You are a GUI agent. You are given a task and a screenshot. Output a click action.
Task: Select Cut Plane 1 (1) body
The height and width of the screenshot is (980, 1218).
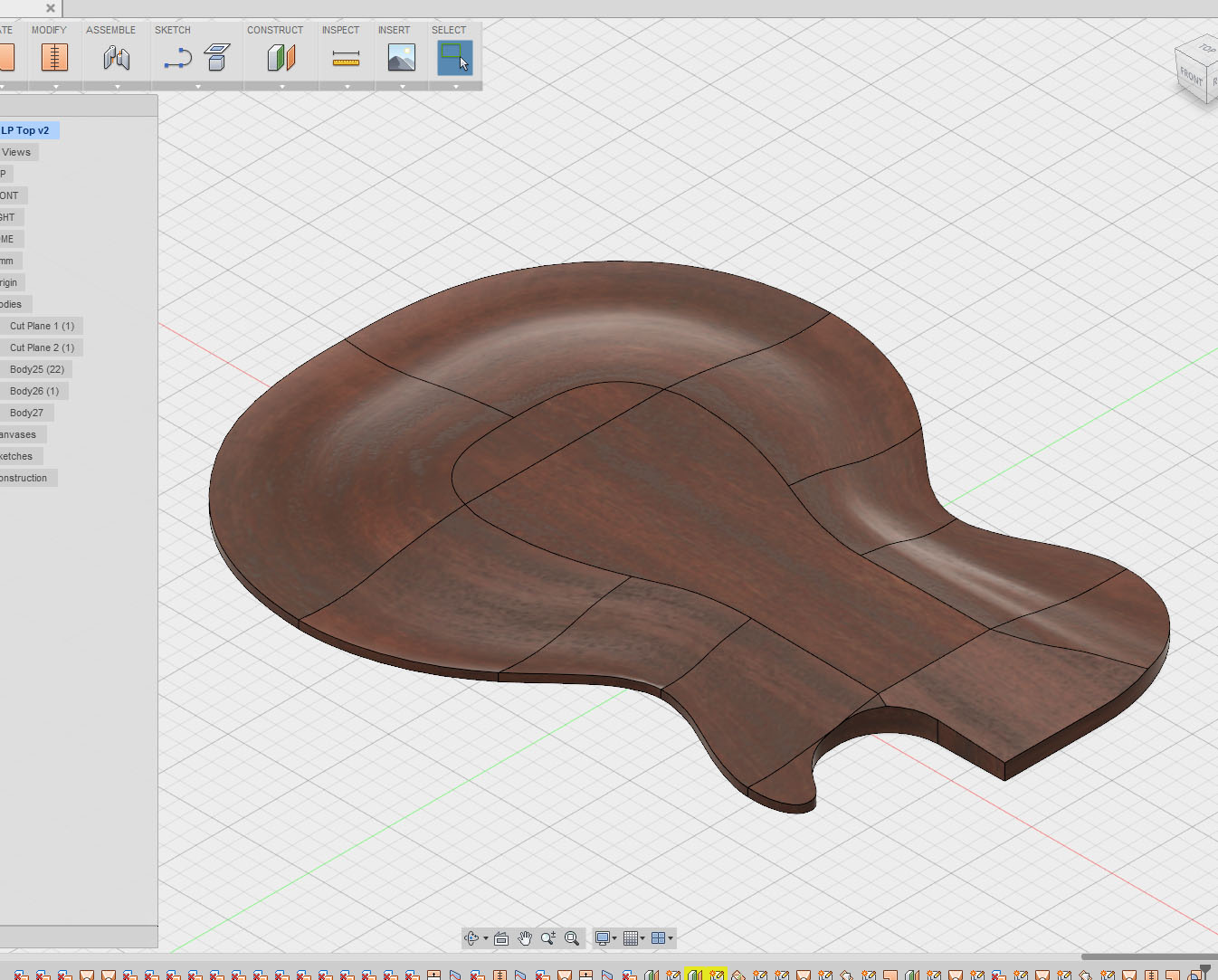[x=42, y=326]
